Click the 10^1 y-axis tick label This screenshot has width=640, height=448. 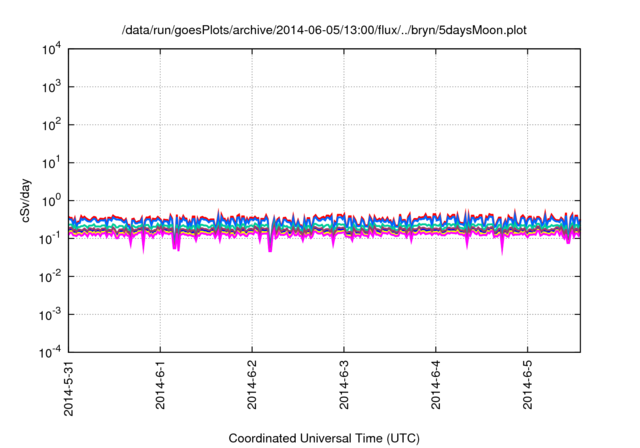tap(51, 163)
